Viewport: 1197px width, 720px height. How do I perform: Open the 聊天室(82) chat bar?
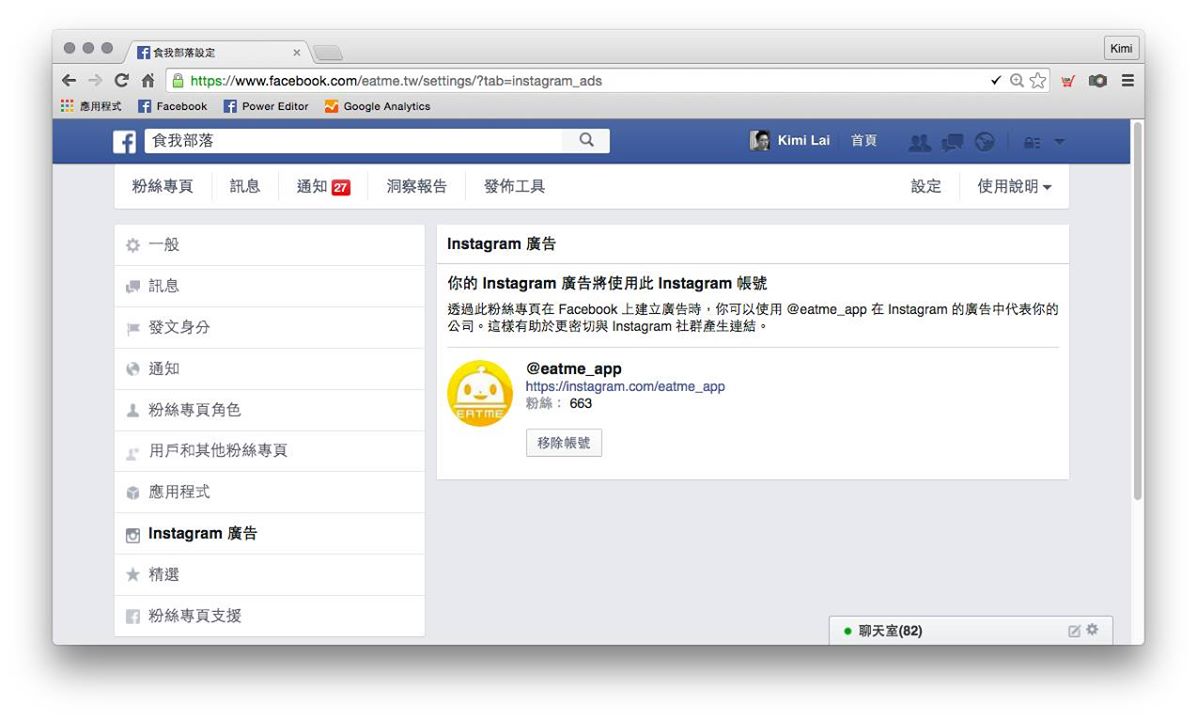tap(971, 631)
